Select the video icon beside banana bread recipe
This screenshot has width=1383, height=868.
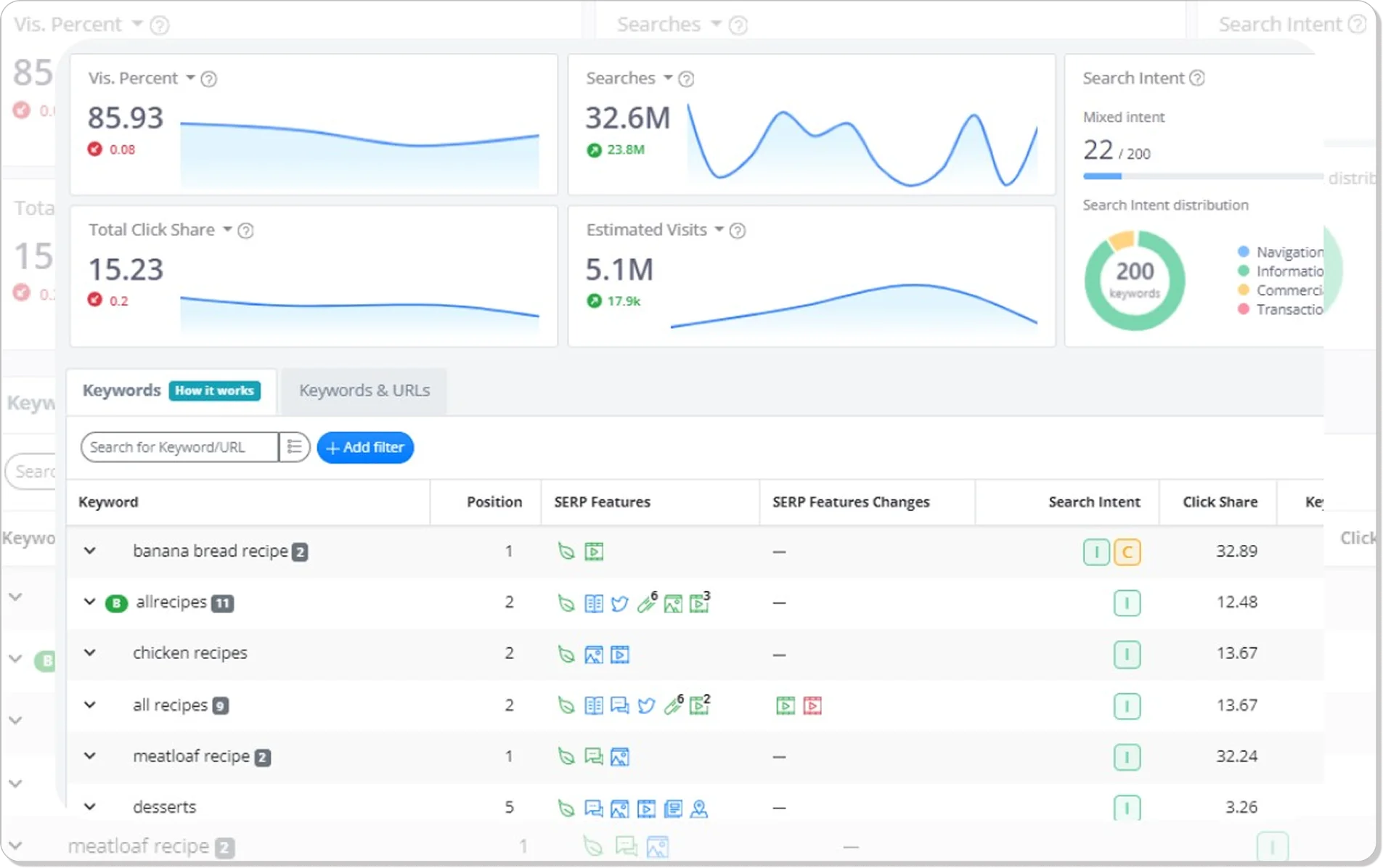(x=594, y=551)
